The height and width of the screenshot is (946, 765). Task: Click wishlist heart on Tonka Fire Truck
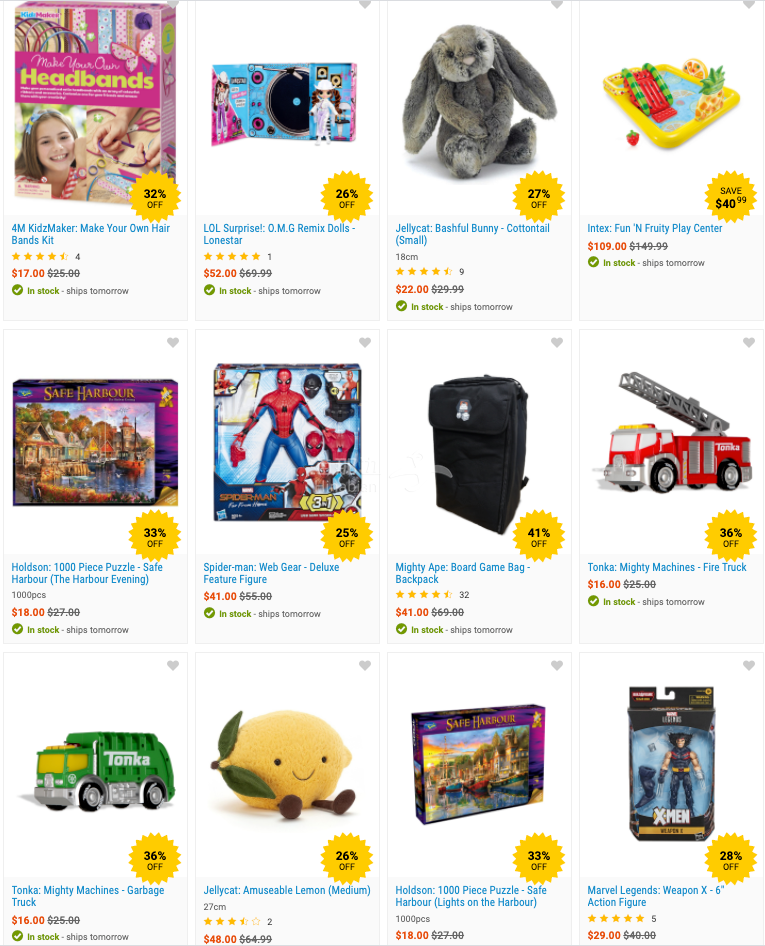tap(749, 343)
